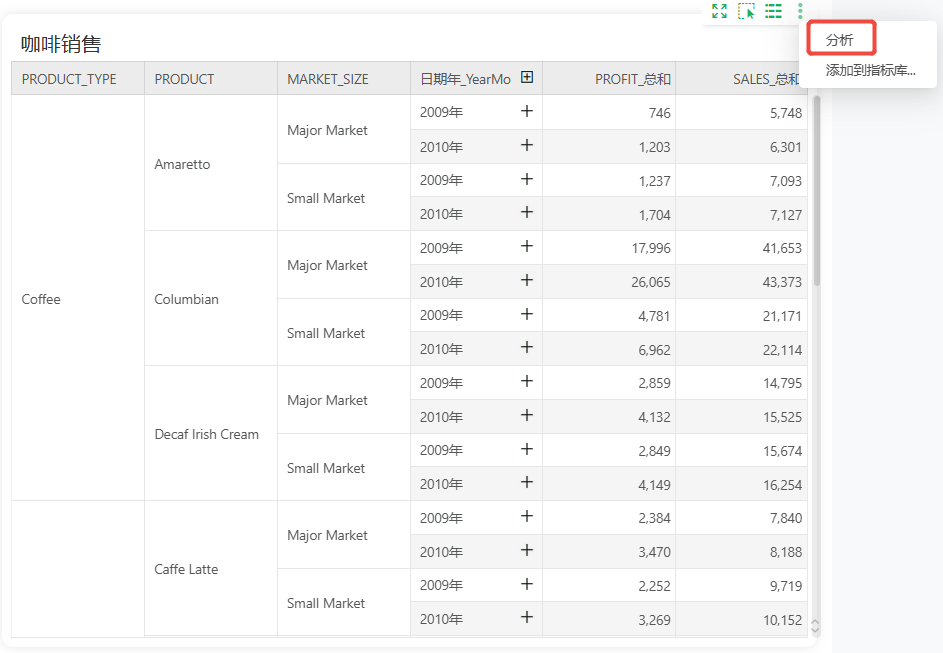Expand 2009年 row with profit 17,996

(x=527, y=246)
